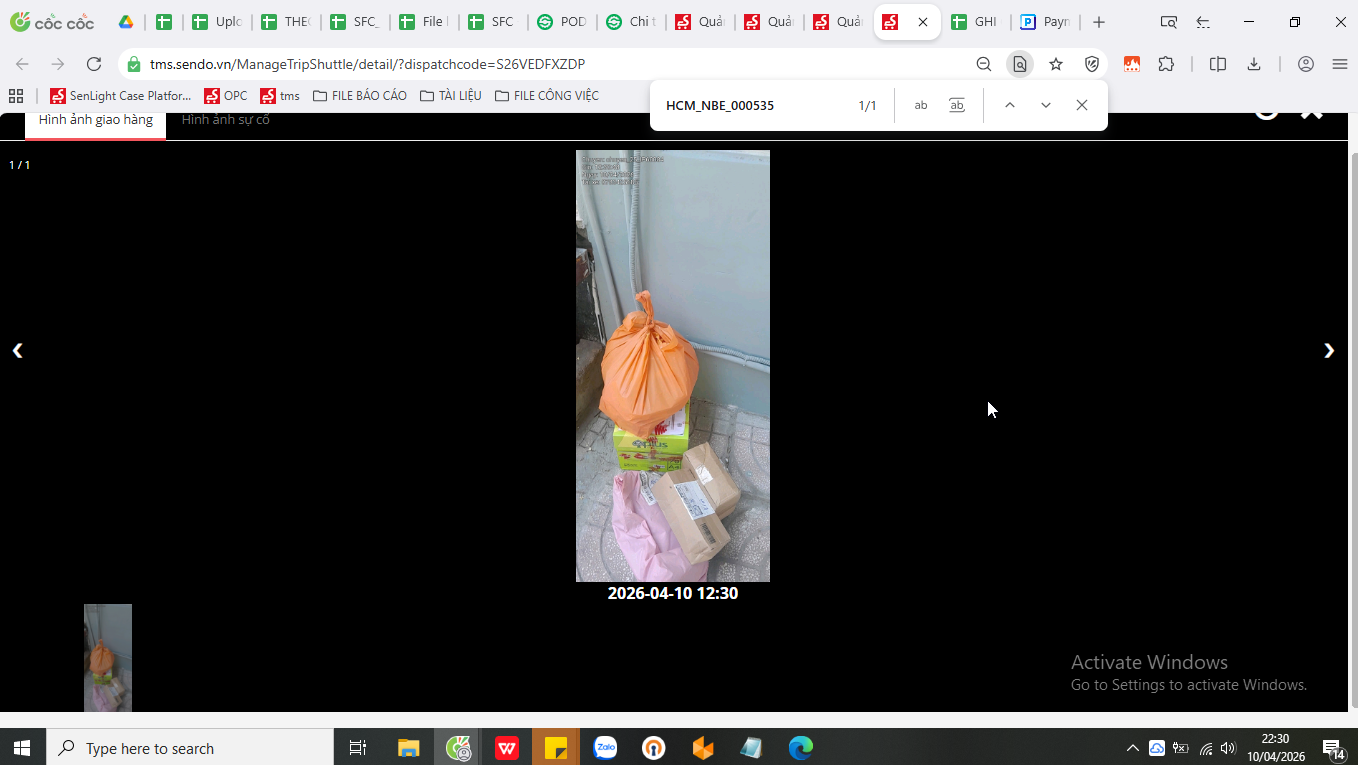The image size is (1358, 765).
Task: Select the Hình ảnh giao hàng tab
Action: point(96,121)
